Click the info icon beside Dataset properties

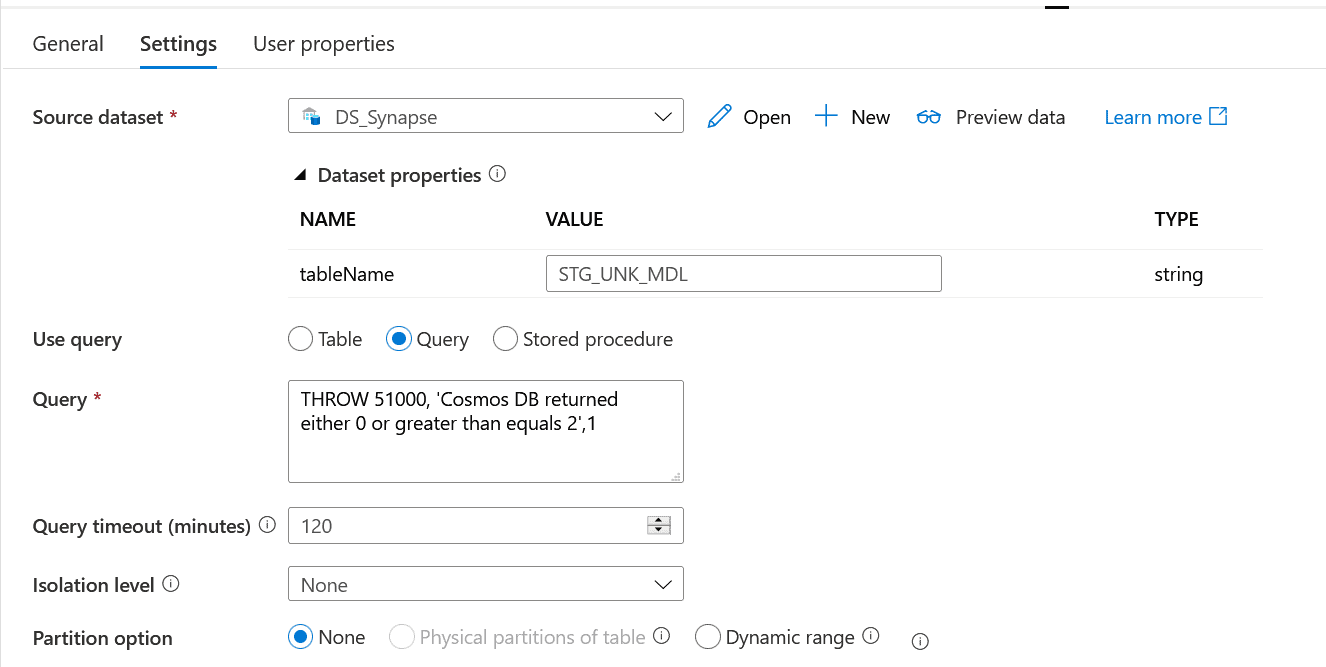pyautogui.click(x=497, y=174)
